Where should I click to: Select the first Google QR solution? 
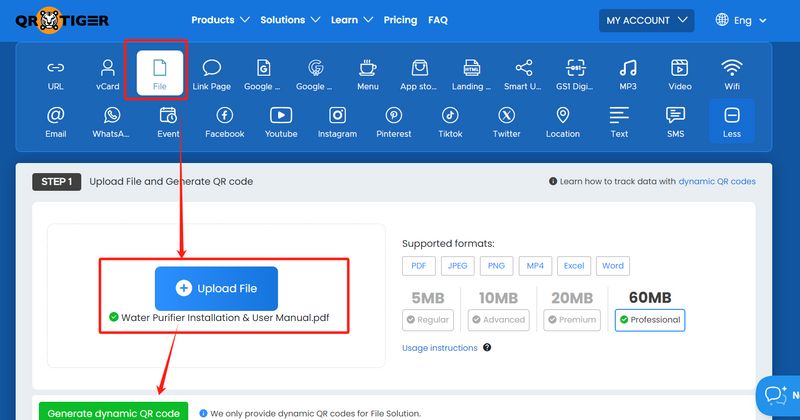[262, 75]
